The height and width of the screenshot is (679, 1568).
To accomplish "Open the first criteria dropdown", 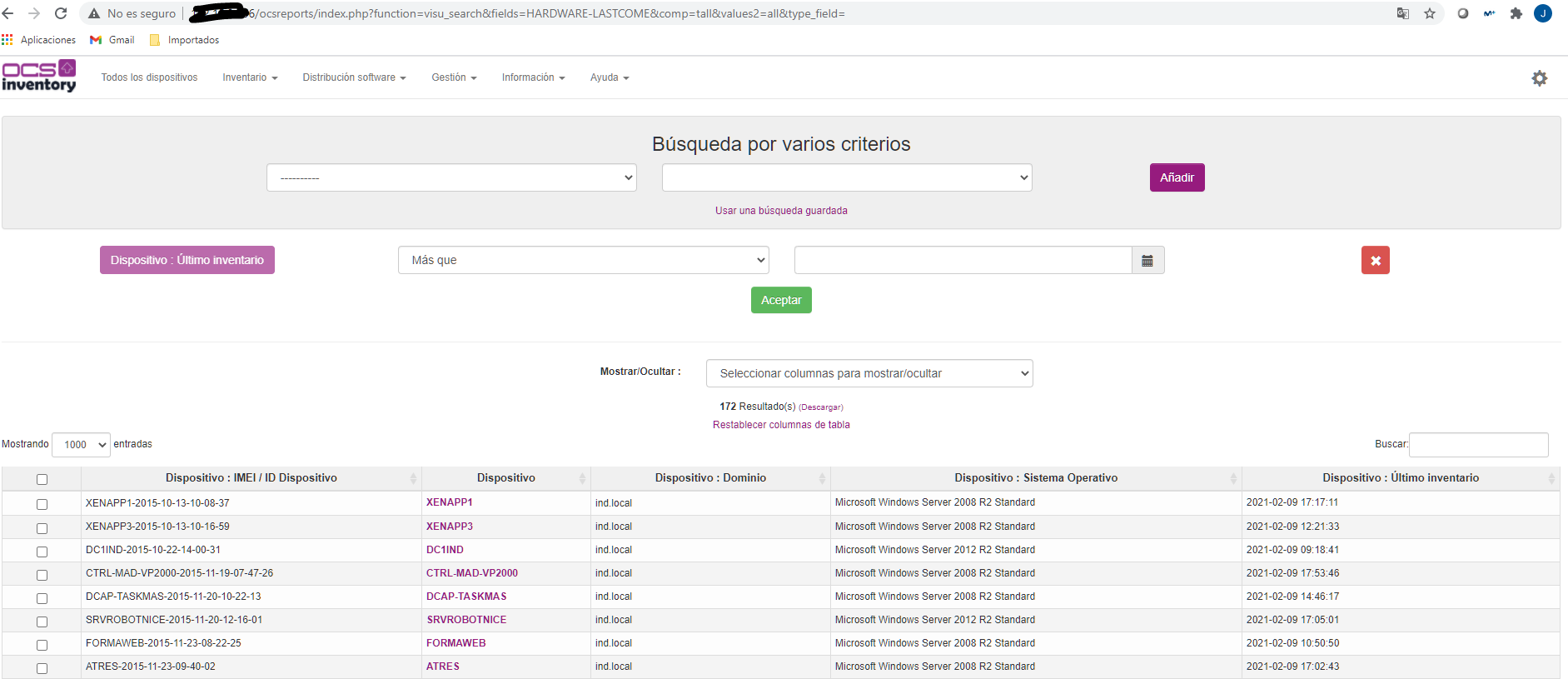I will click(451, 177).
